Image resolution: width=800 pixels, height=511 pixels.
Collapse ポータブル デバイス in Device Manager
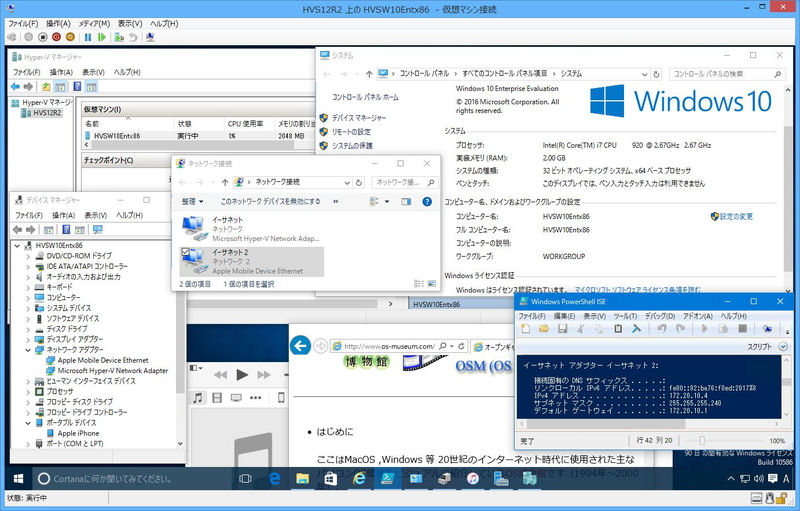(x=28, y=423)
